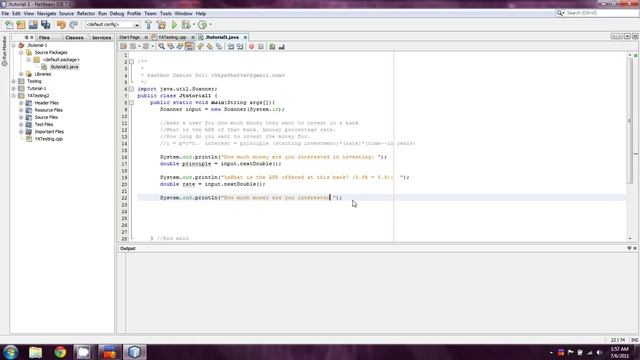640x360 pixels.
Task: Collapse the main method fold marker
Action: tap(131, 102)
